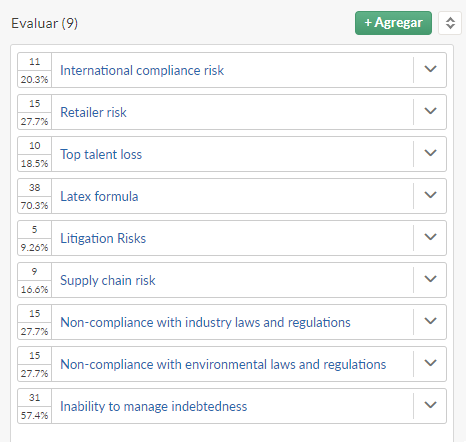
Task: Click the 57.4% score for indebtedness
Action: (35, 415)
